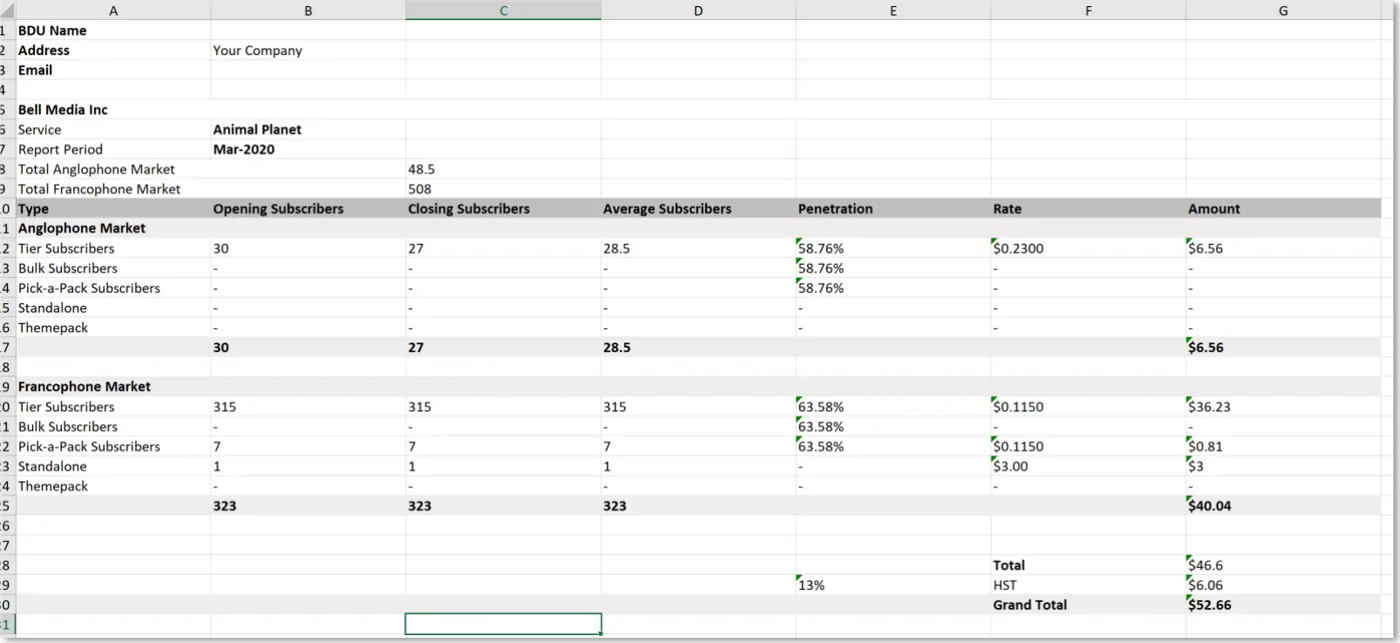Viewport: 1400px width, 643px height.
Task: Select the '$46.6' total amount cell
Action: (1283, 565)
